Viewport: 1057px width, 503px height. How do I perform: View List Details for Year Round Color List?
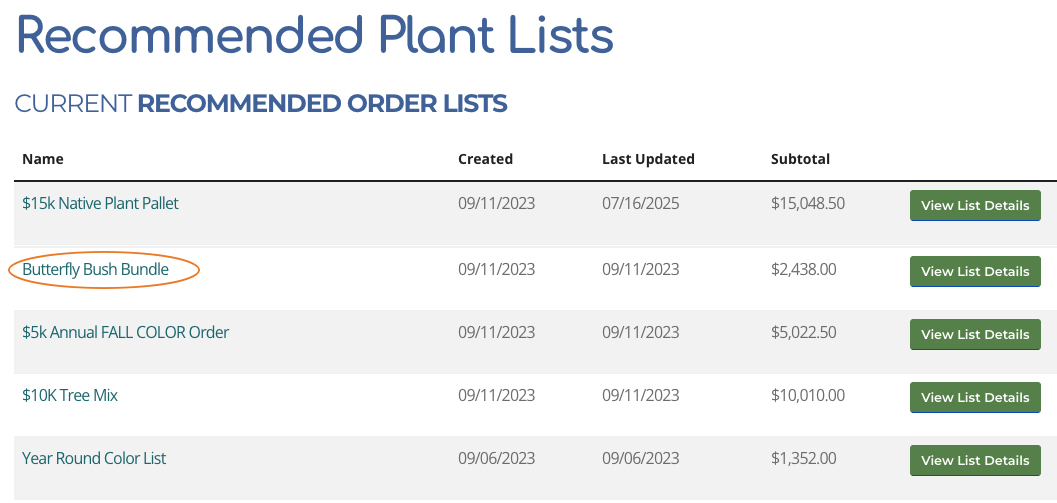(975, 461)
